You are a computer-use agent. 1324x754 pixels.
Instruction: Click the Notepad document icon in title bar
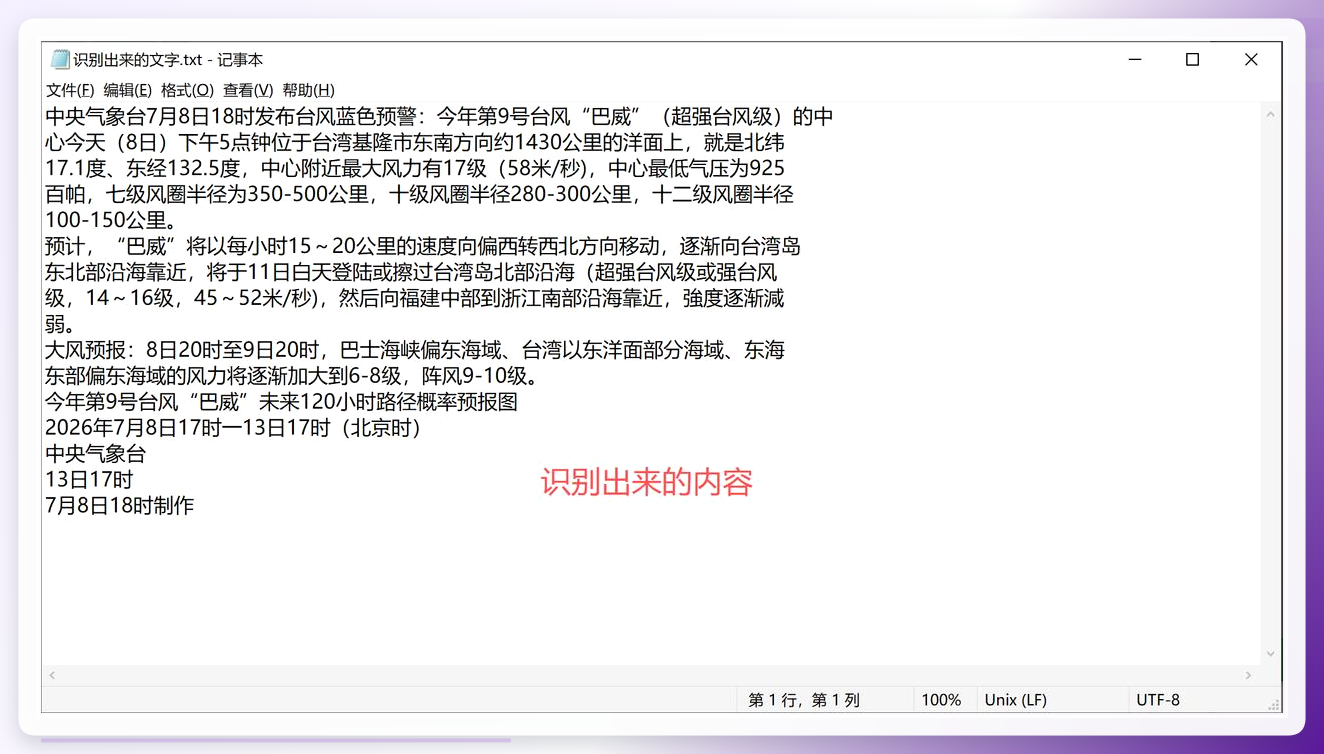click(x=60, y=60)
